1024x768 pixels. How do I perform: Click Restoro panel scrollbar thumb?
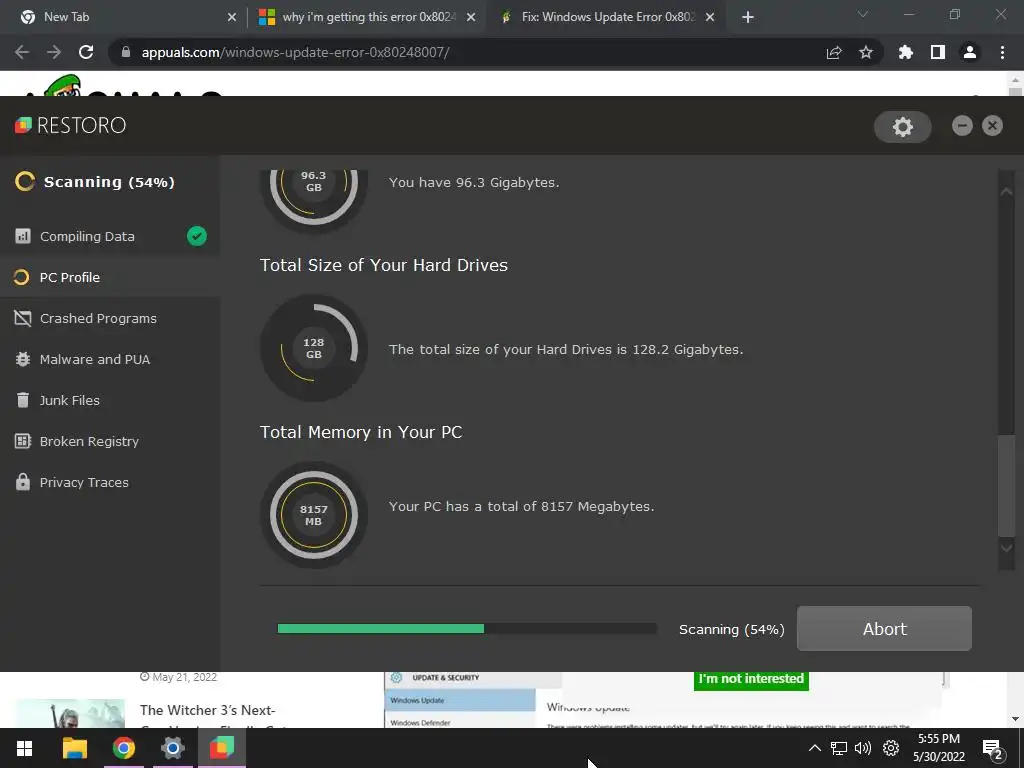[1006, 485]
